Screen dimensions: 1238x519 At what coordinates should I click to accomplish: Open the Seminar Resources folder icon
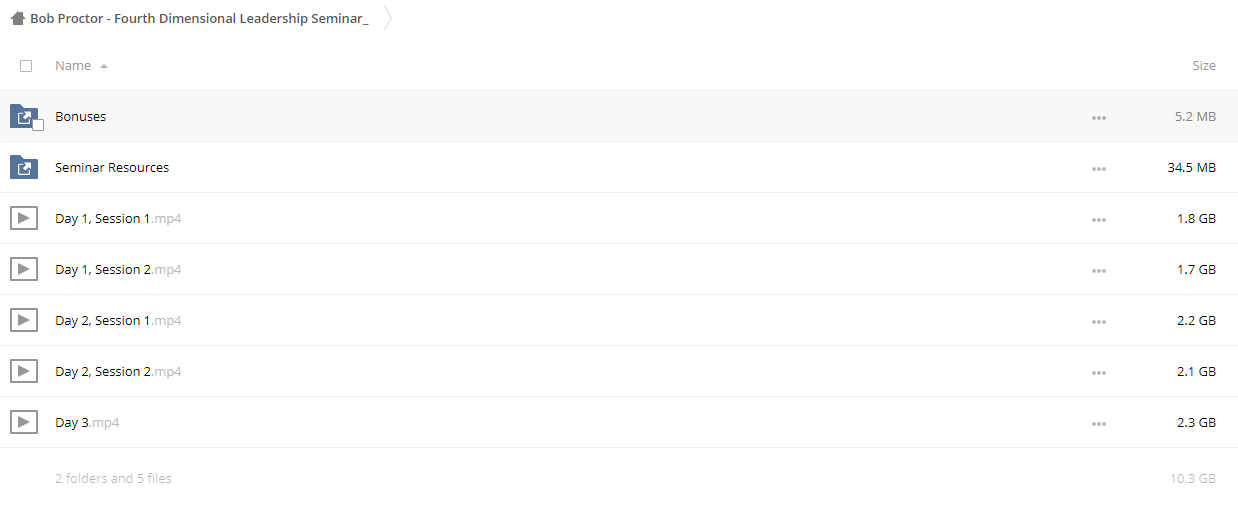click(x=24, y=167)
